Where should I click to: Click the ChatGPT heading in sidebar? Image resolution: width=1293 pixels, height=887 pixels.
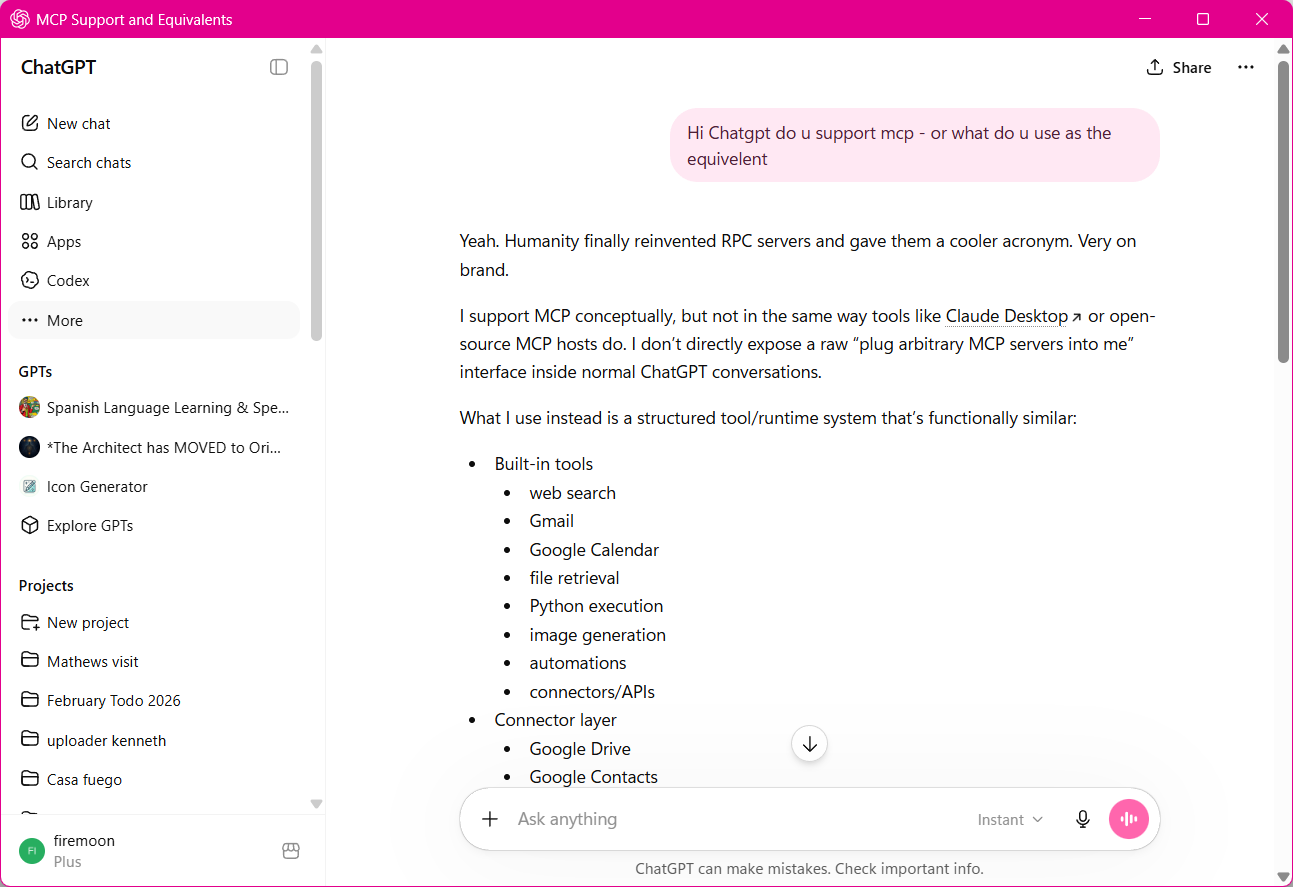click(x=59, y=67)
